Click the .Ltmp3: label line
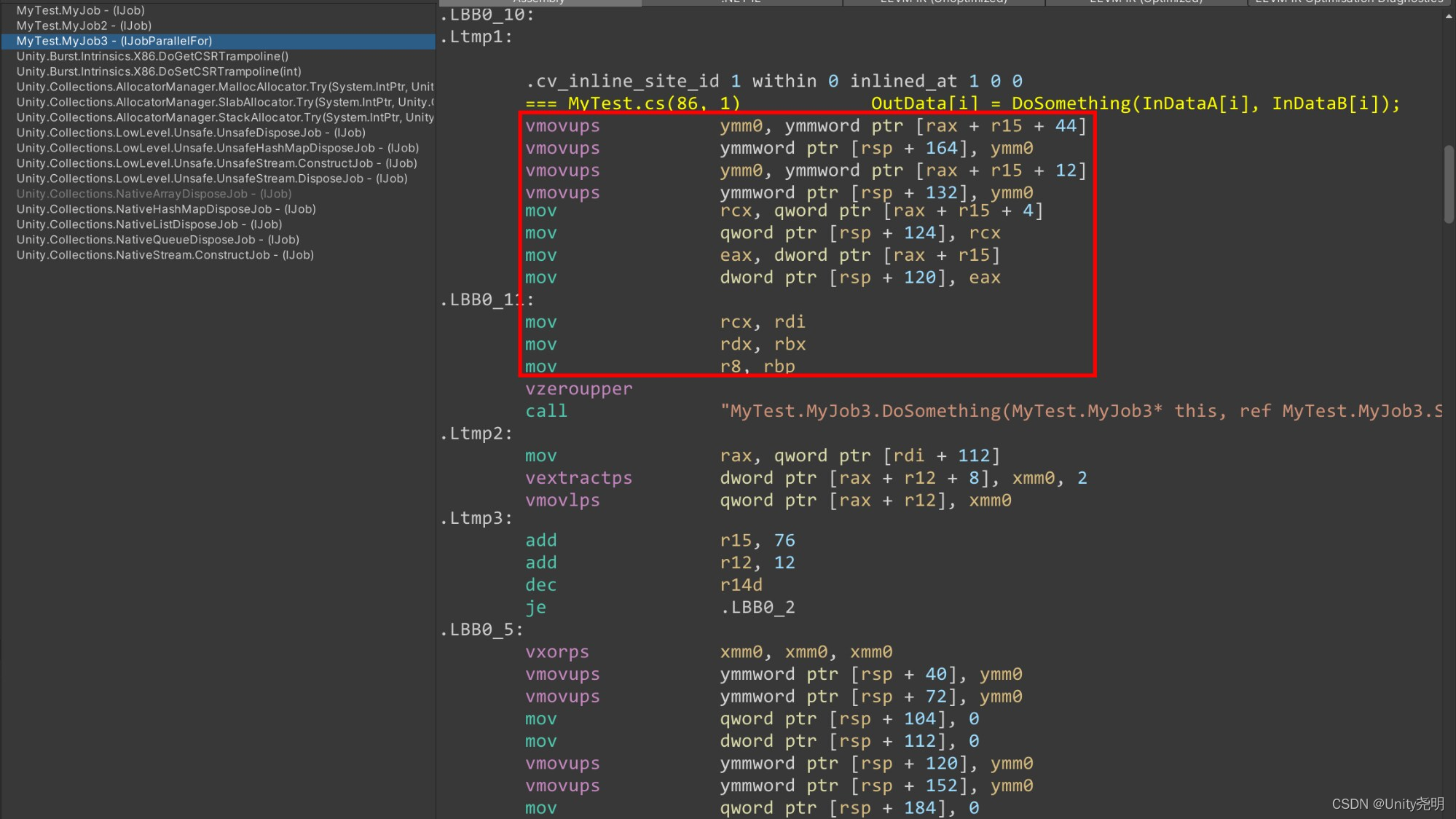Screen dimensions: 1456x819 click(x=476, y=518)
